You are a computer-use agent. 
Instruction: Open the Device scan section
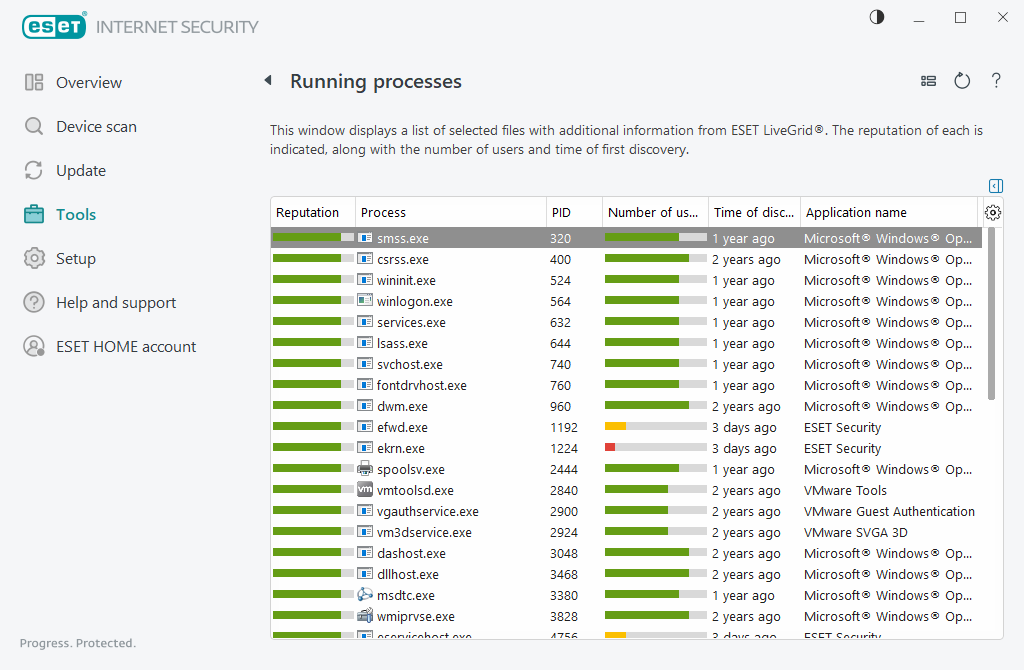pos(97,127)
